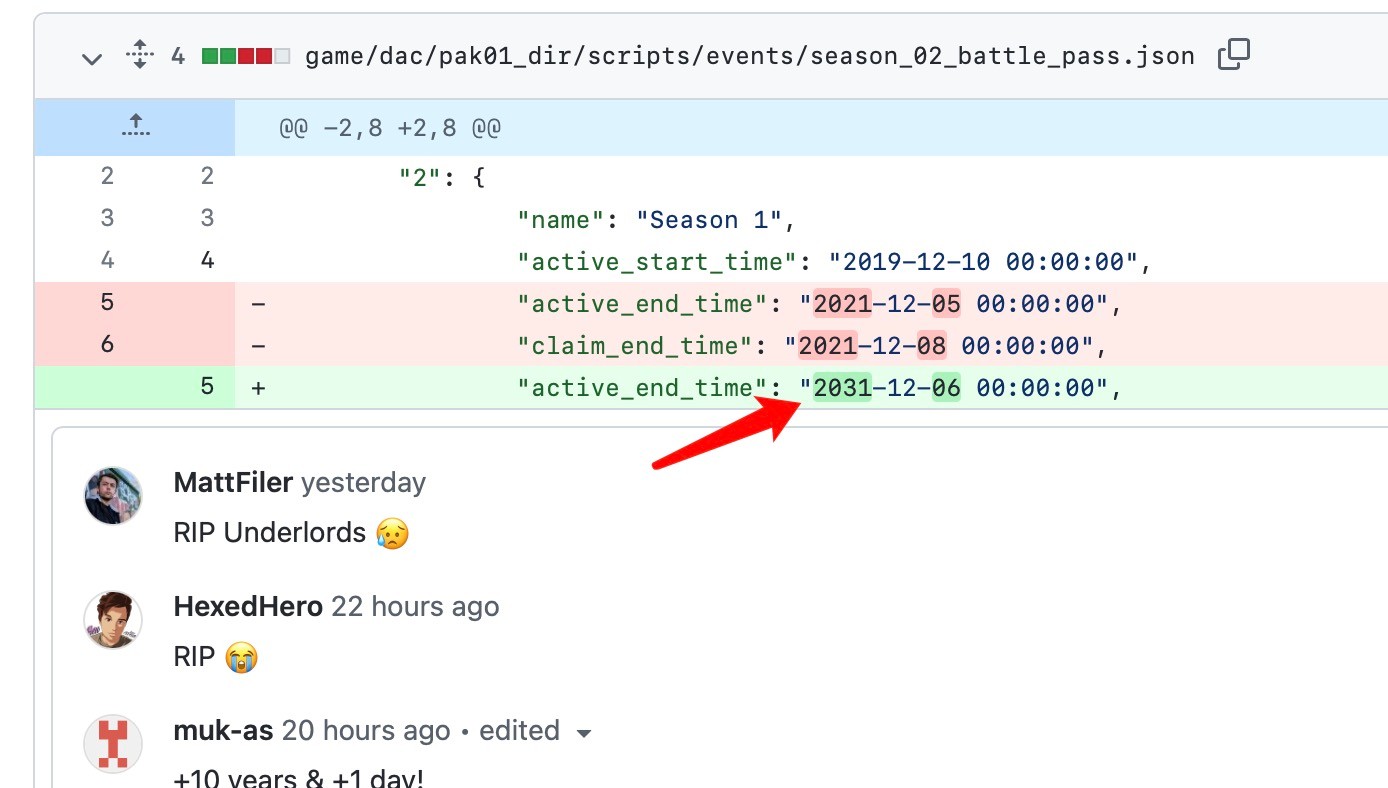Click muk-as's pixel avatar
Viewport: 1388px width, 788px height.
[113, 744]
